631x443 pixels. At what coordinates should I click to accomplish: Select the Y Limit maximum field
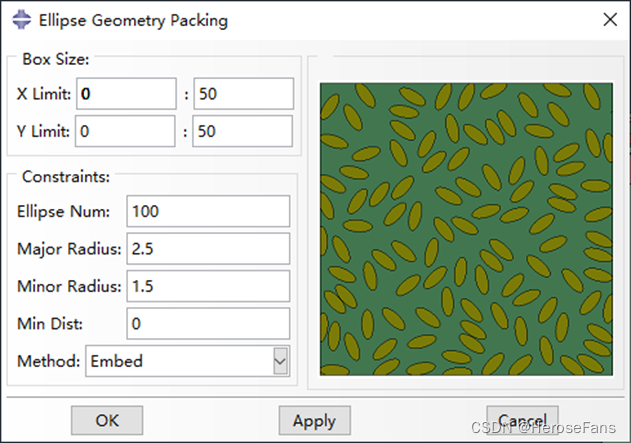[x=243, y=131]
